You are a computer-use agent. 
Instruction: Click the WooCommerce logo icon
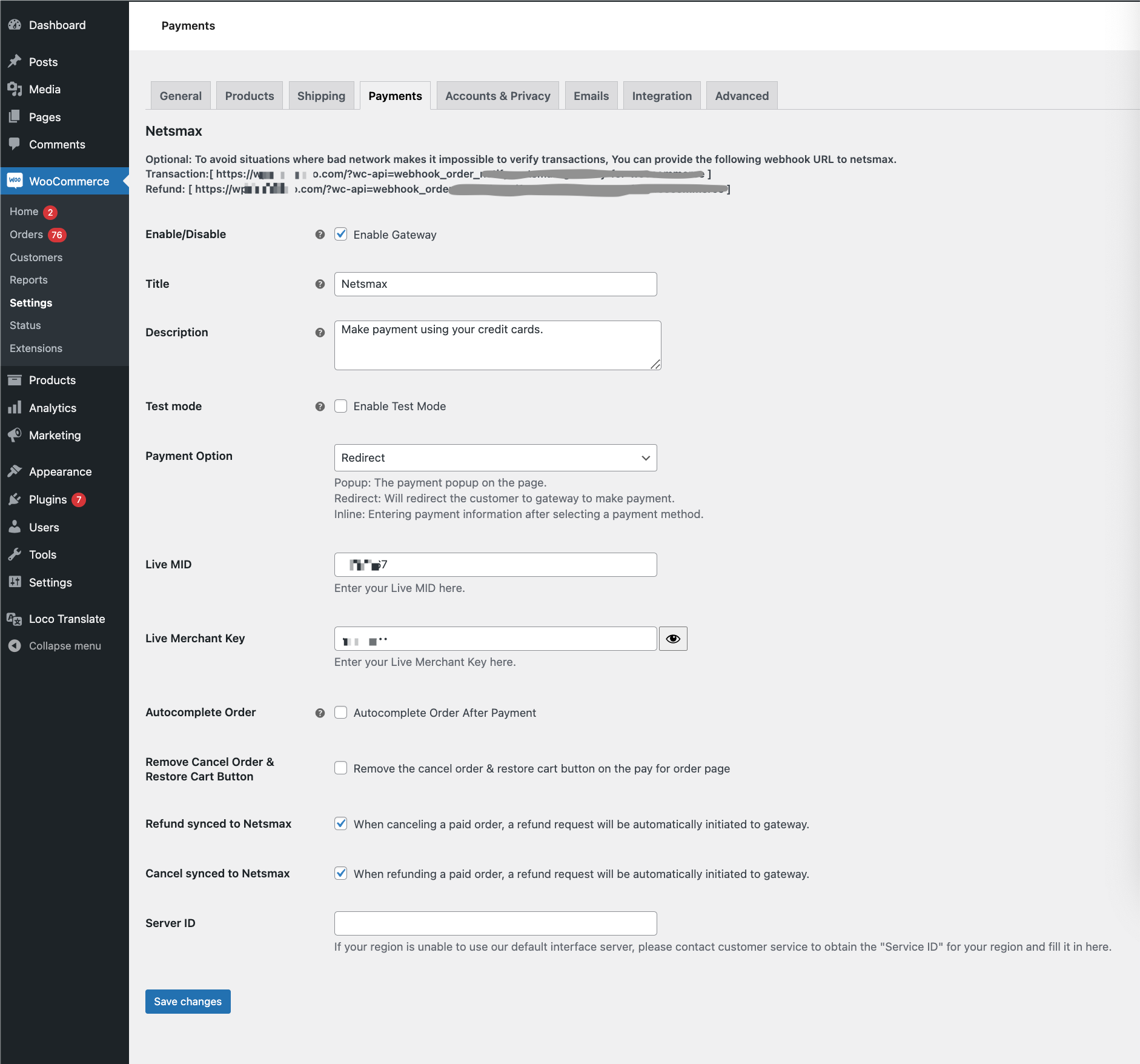[15, 181]
